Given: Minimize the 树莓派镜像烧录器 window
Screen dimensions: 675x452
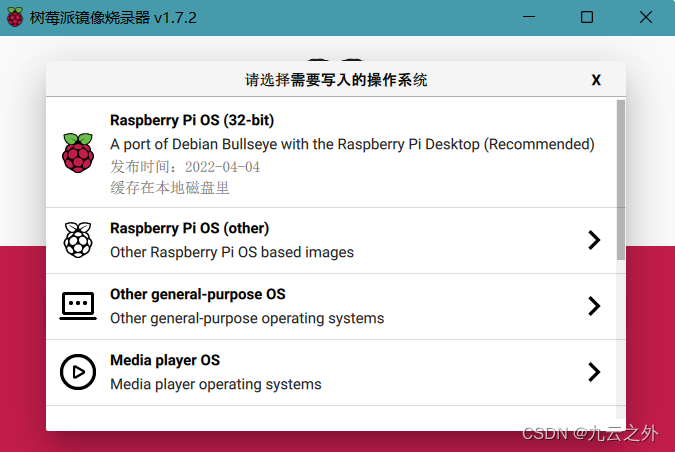Looking at the screenshot, I should (x=529, y=17).
